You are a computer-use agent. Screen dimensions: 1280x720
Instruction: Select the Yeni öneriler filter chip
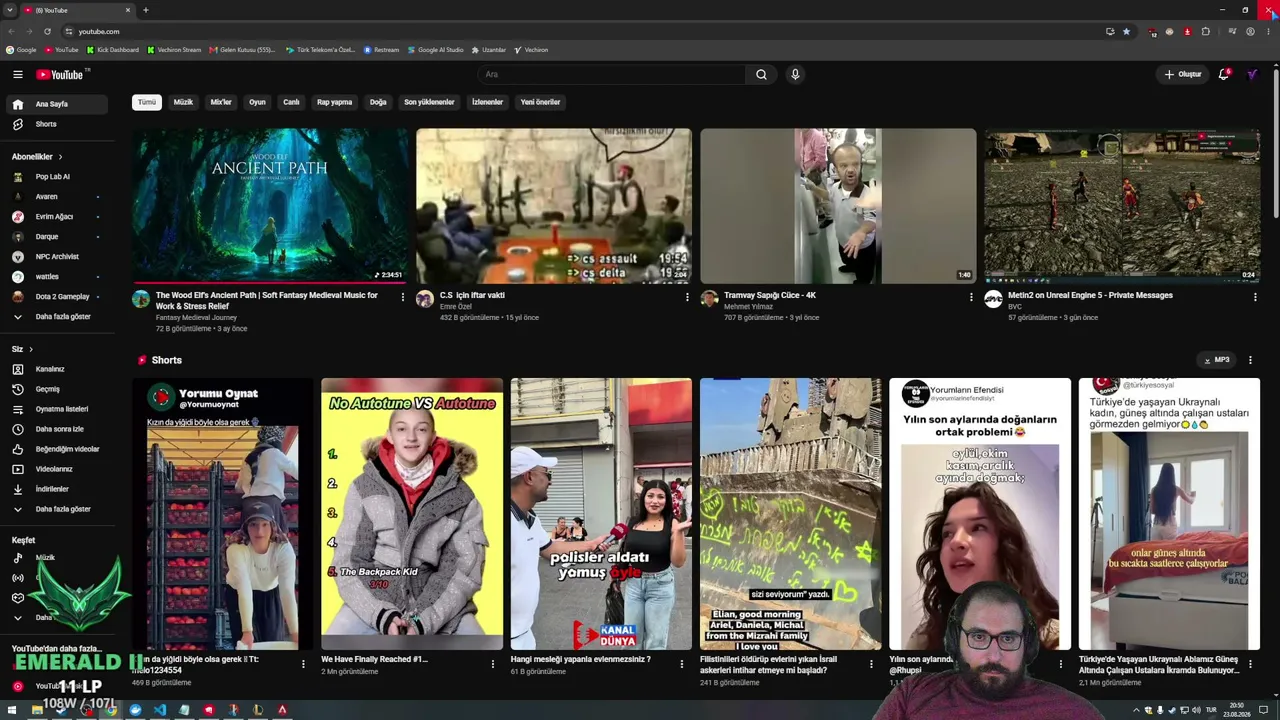(540, 102)
